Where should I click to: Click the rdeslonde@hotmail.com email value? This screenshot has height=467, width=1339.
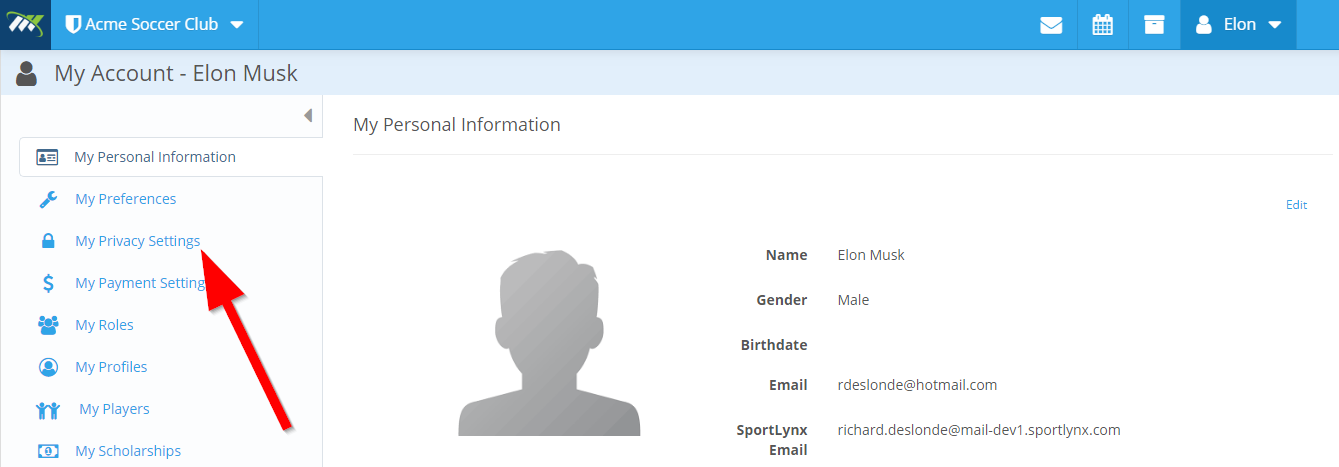tap(917, 385)
